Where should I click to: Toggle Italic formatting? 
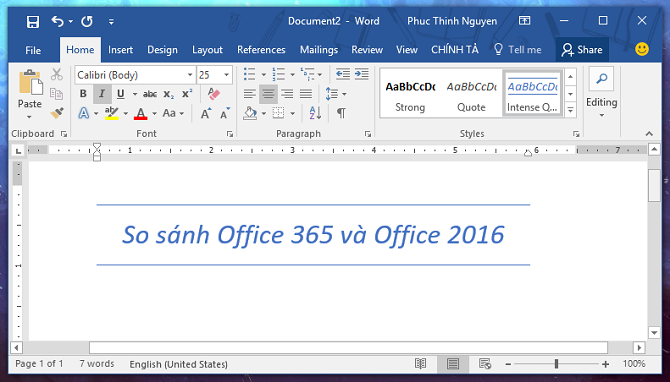point(102,94)
